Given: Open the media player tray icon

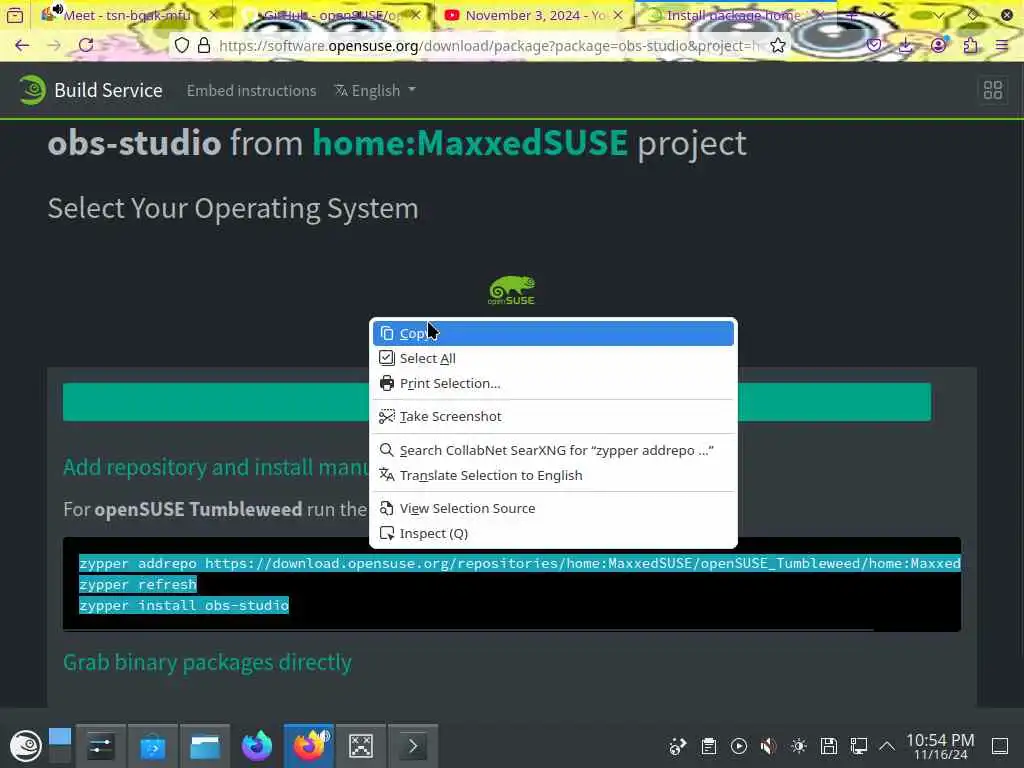Looking at the screenshot, I should pyautogui.click(x=739, y=746).
